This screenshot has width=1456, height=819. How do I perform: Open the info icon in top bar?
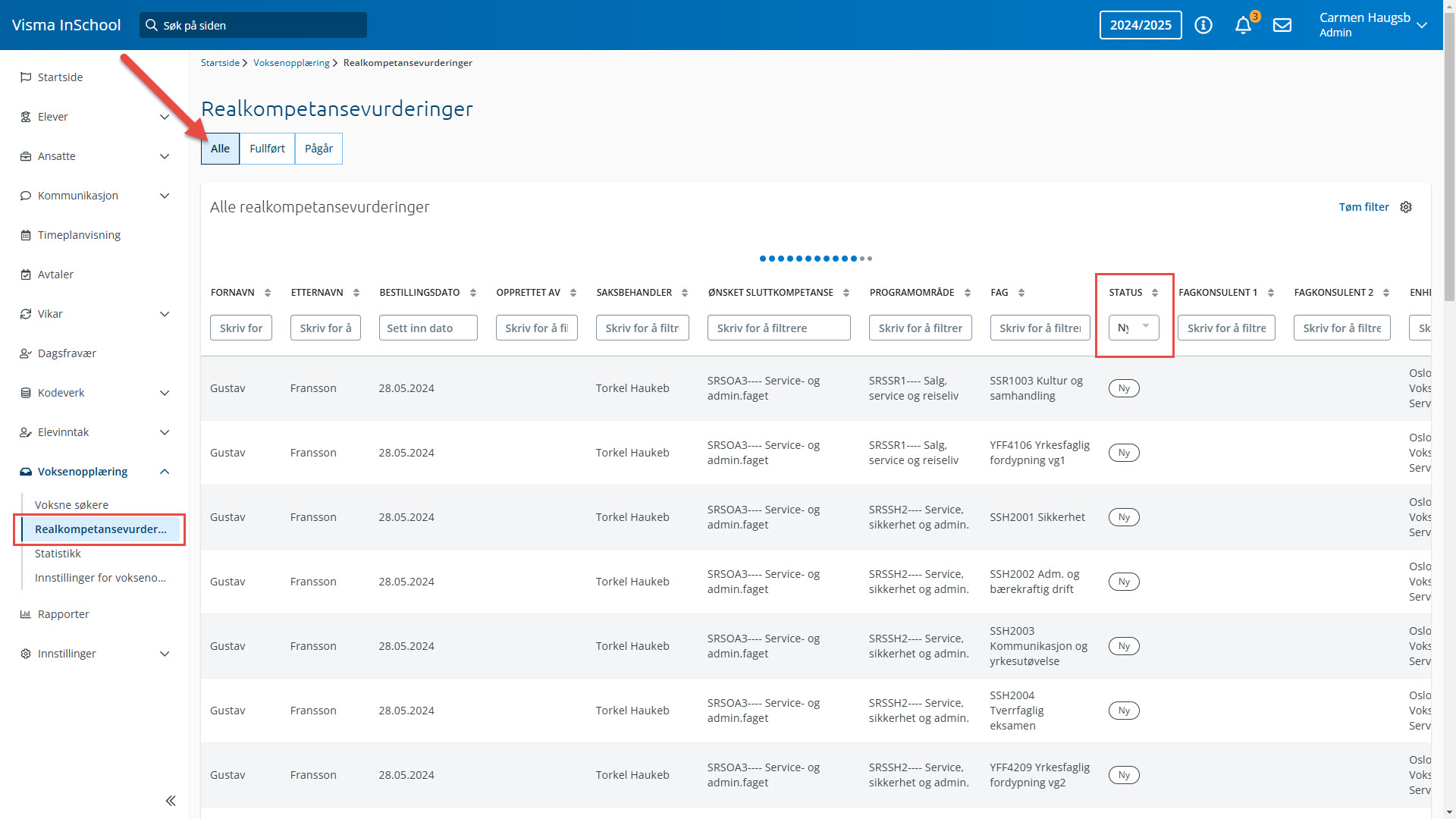coord(1203,25)
